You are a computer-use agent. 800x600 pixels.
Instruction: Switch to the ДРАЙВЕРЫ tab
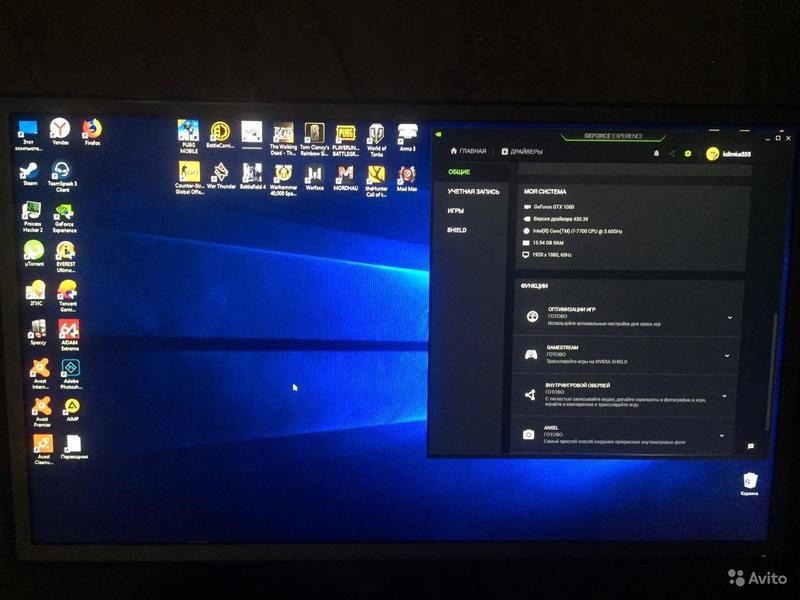pos(522,152)
